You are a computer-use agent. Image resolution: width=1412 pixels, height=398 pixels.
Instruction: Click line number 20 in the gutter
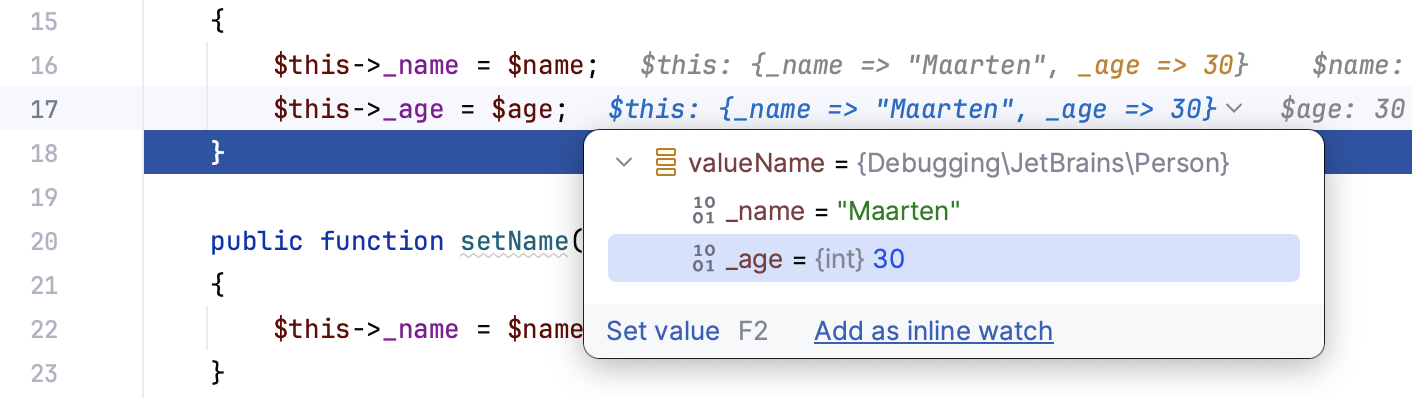point(44,241)
